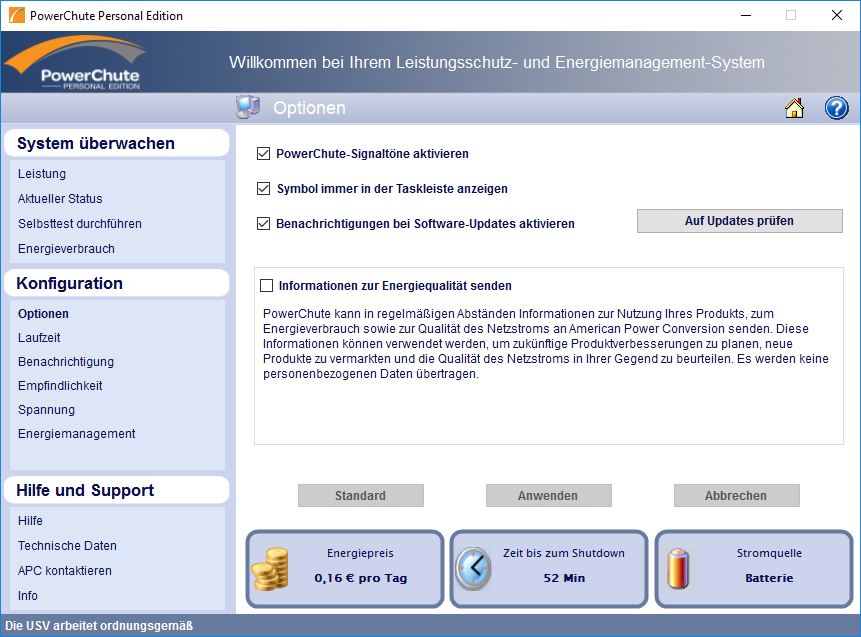Click the Abbrechen button
Screen dimensions: 861x637
(x=736, y=496)
